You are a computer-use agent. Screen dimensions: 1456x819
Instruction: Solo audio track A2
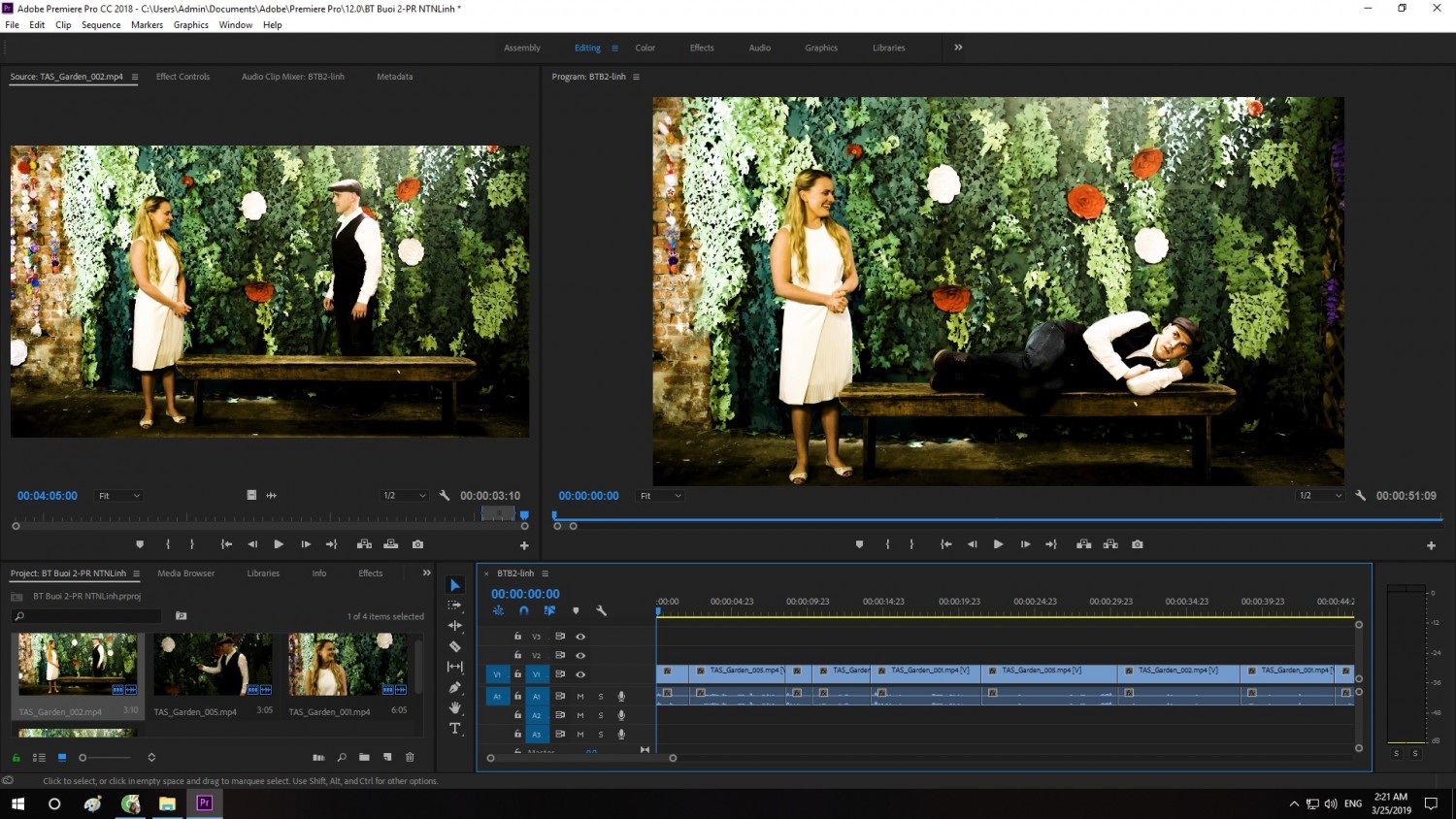pyautogui.click(x=601, y=715)
